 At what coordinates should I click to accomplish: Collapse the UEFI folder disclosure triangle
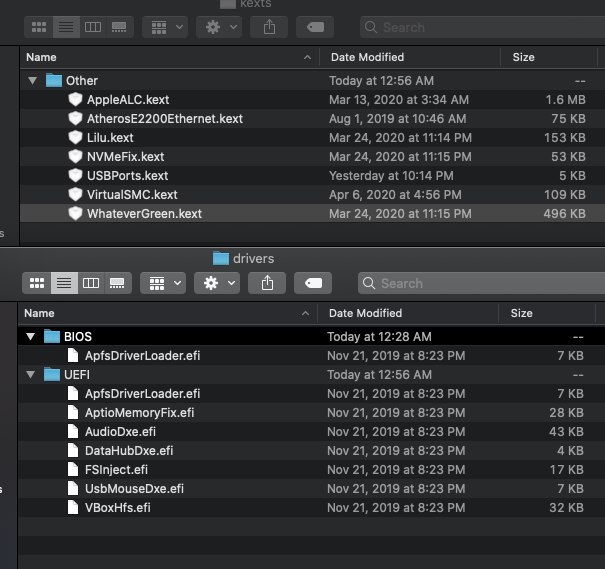click(30, 375)
